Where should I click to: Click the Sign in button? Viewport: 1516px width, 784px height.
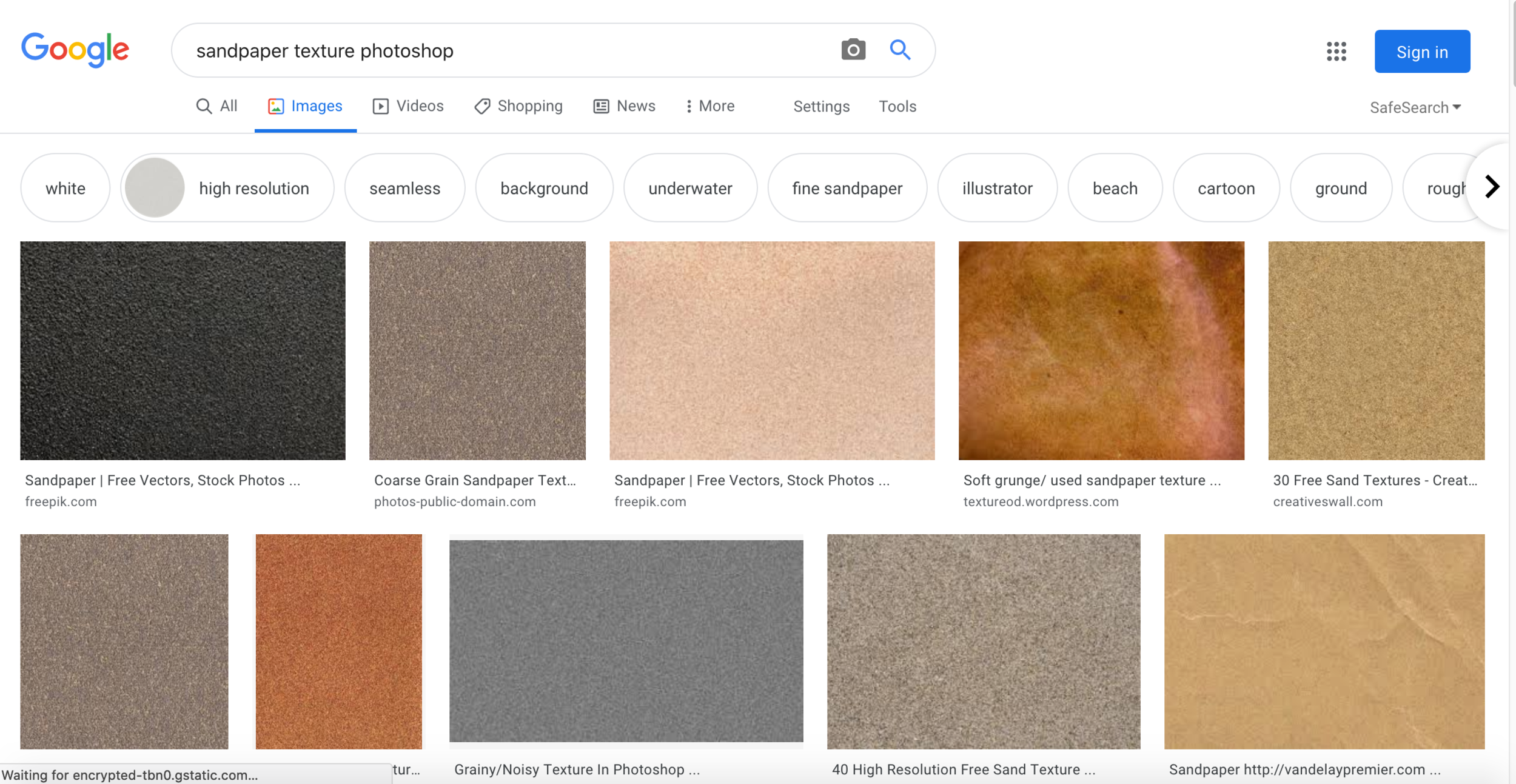1421,52
